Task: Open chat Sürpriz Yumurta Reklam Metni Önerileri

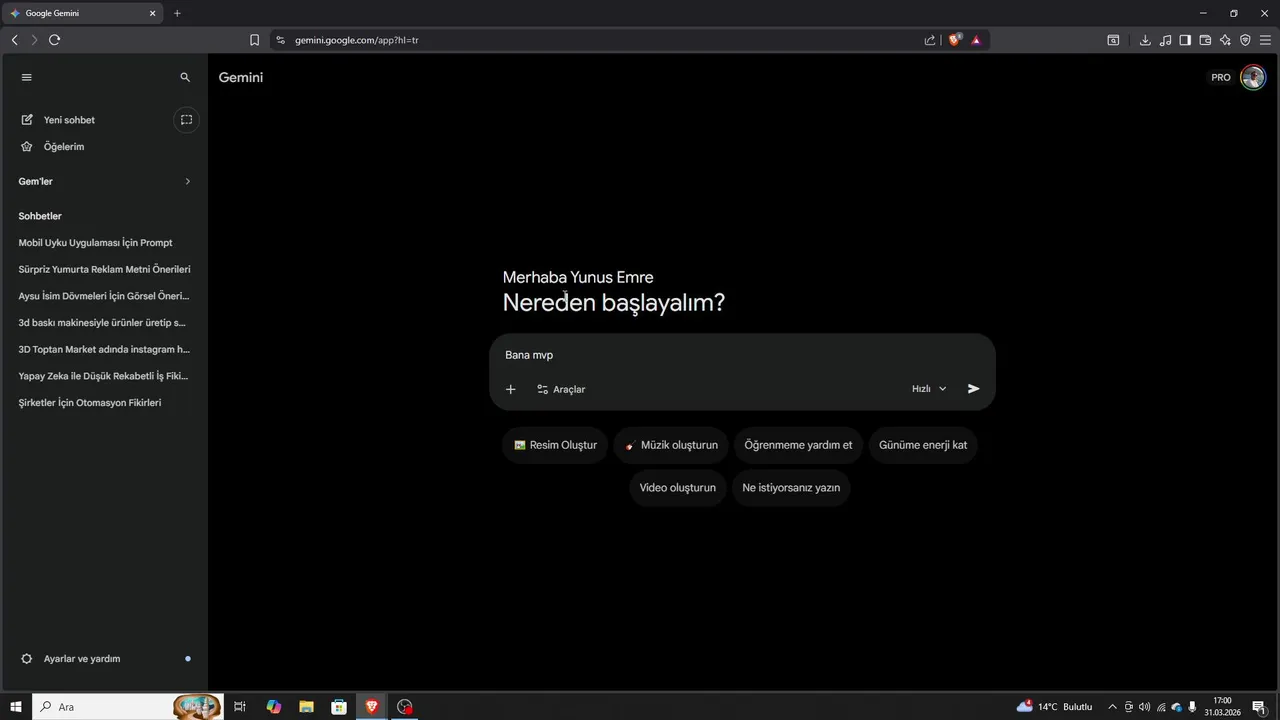Action: pyautogui.click(x=104, y=270)
